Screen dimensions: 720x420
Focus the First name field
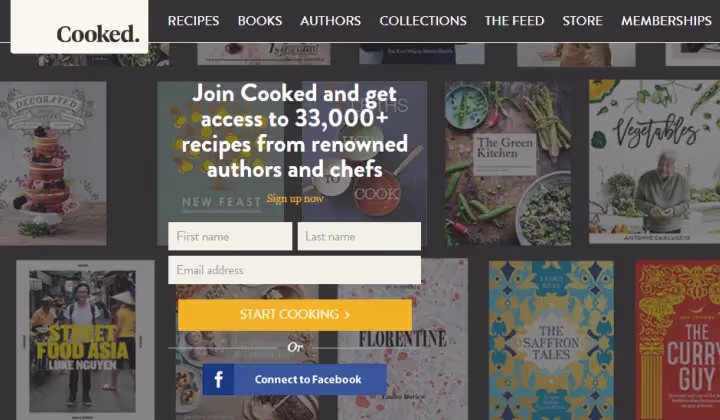tap(230, 236)
